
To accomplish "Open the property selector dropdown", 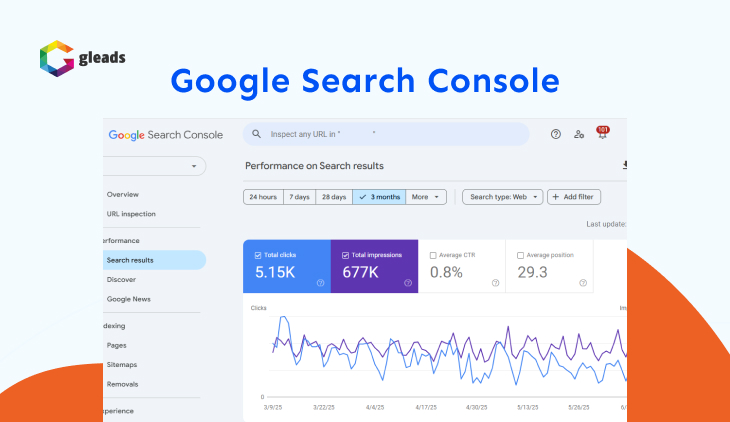I will 154,166.
